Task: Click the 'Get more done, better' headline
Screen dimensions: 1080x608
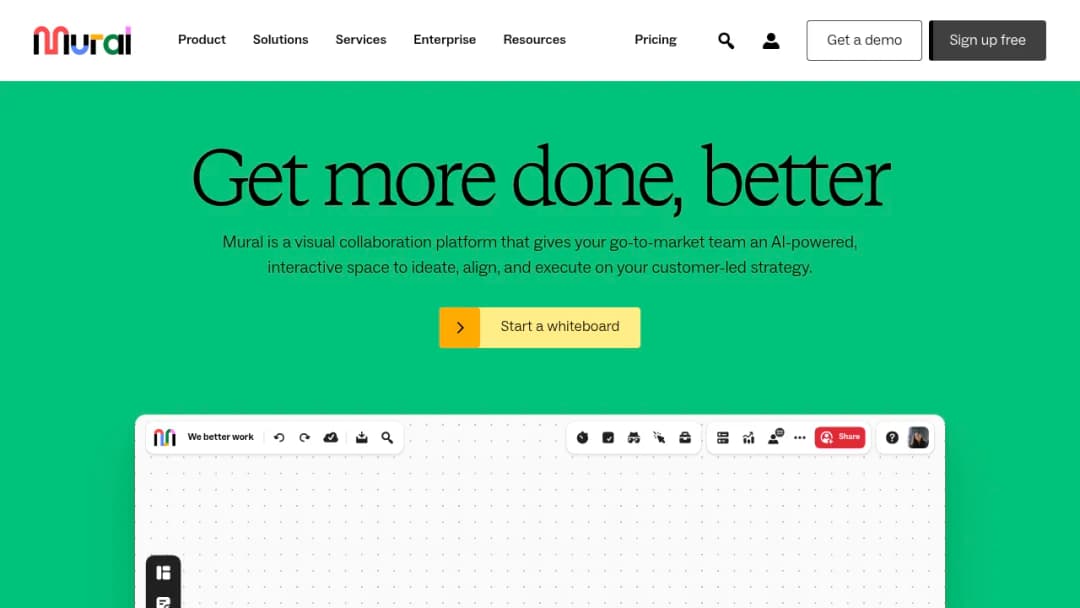Action: click(x=541, y=178)
